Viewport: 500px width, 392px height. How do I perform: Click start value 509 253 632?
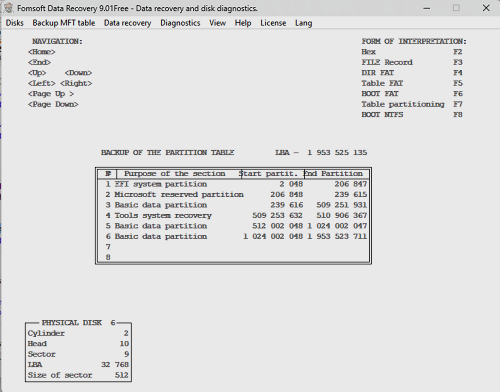click(x=277, y=215)
